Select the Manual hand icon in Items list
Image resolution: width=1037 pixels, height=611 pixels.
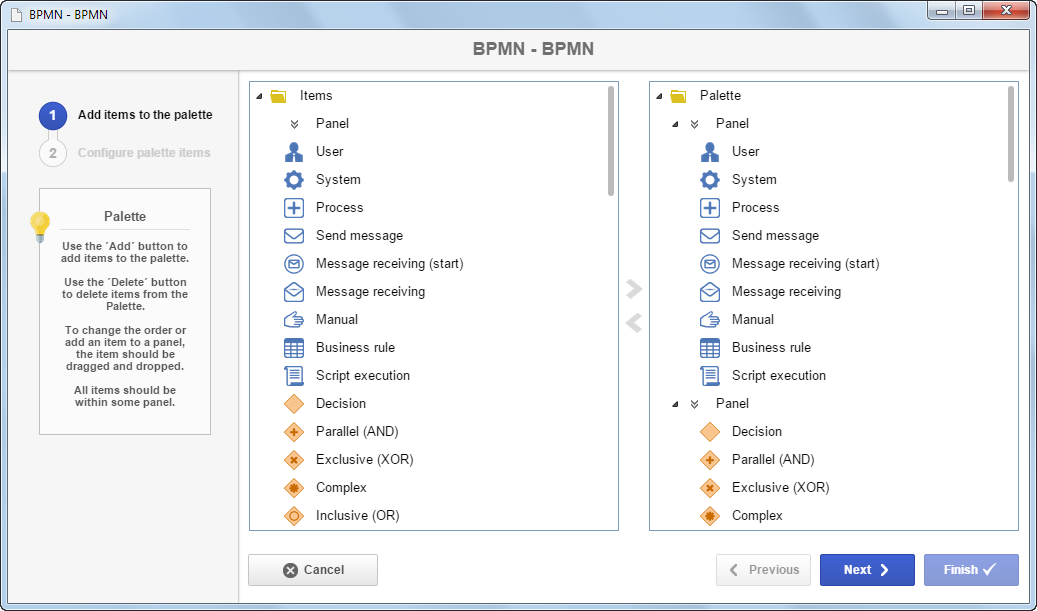[x=294, y=319]
